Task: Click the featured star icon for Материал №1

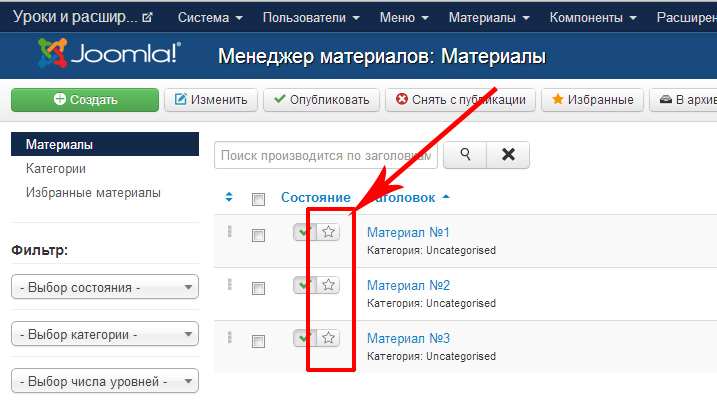Action: pos(329,232)
